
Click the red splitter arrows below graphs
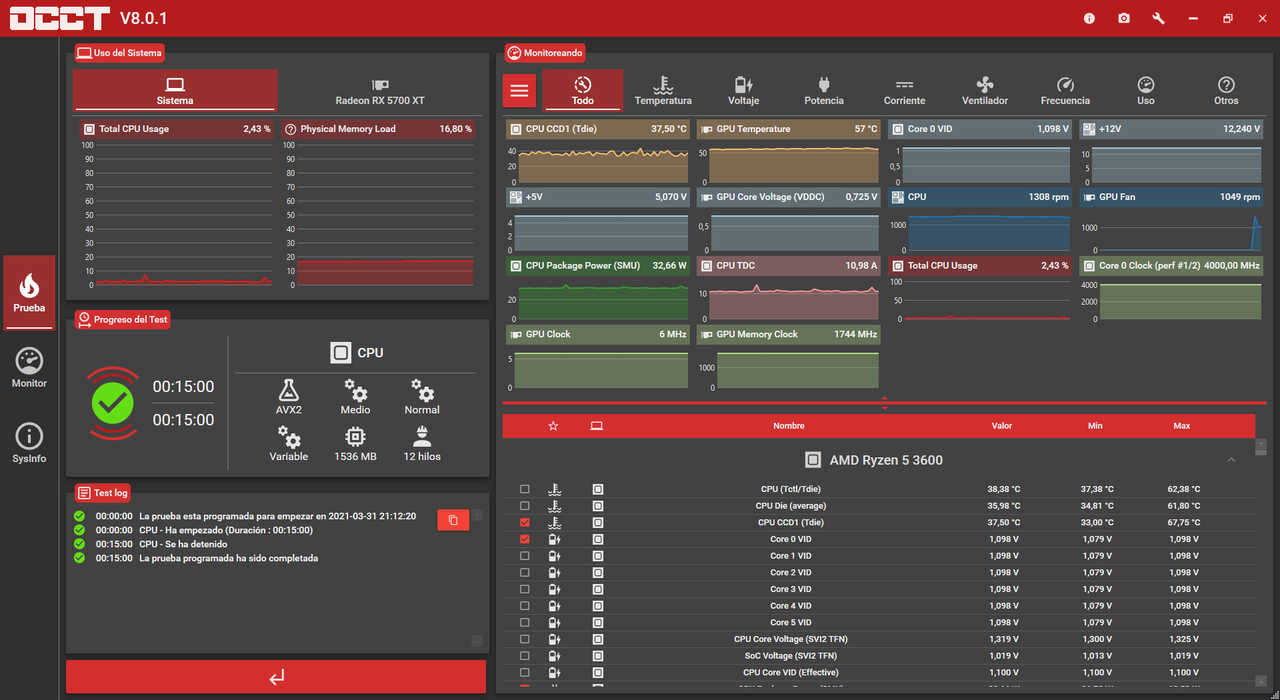pos(884,403)
